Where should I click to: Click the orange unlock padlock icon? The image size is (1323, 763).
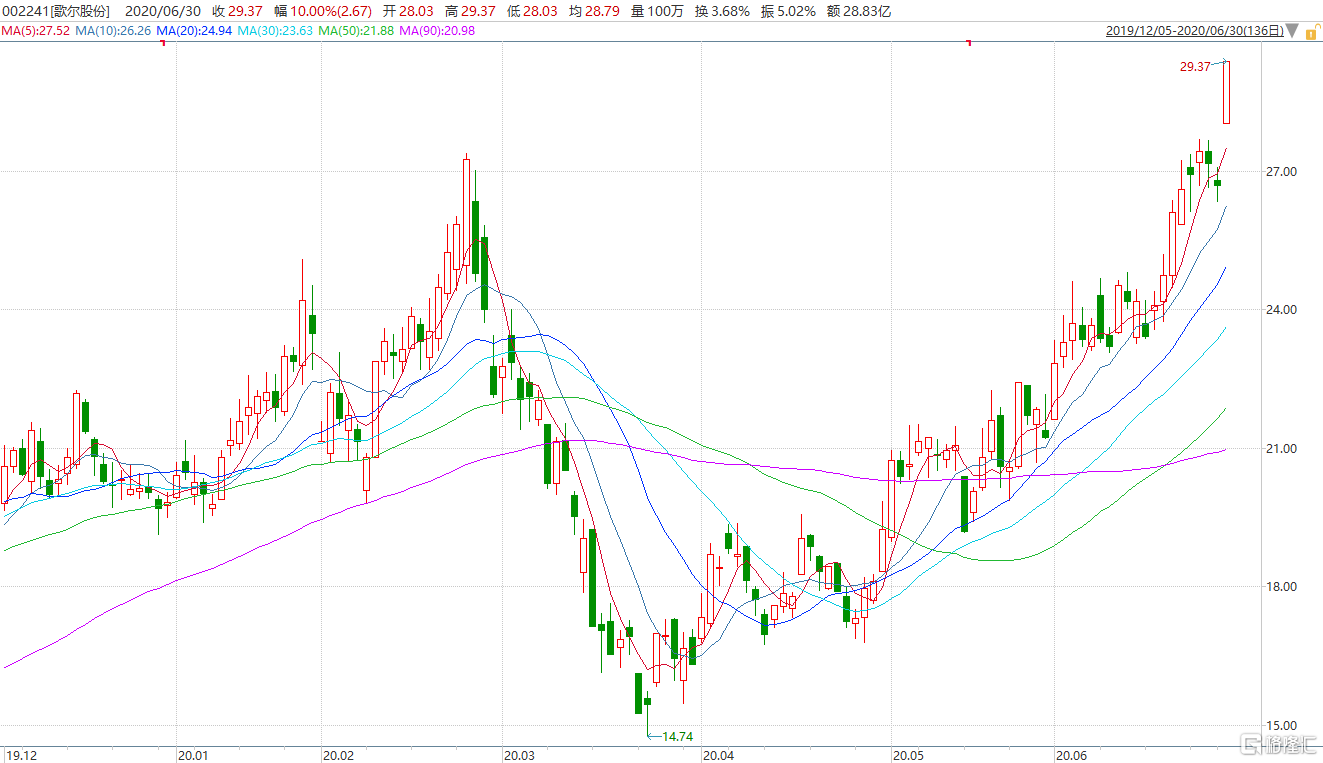tap(1314, 30)
